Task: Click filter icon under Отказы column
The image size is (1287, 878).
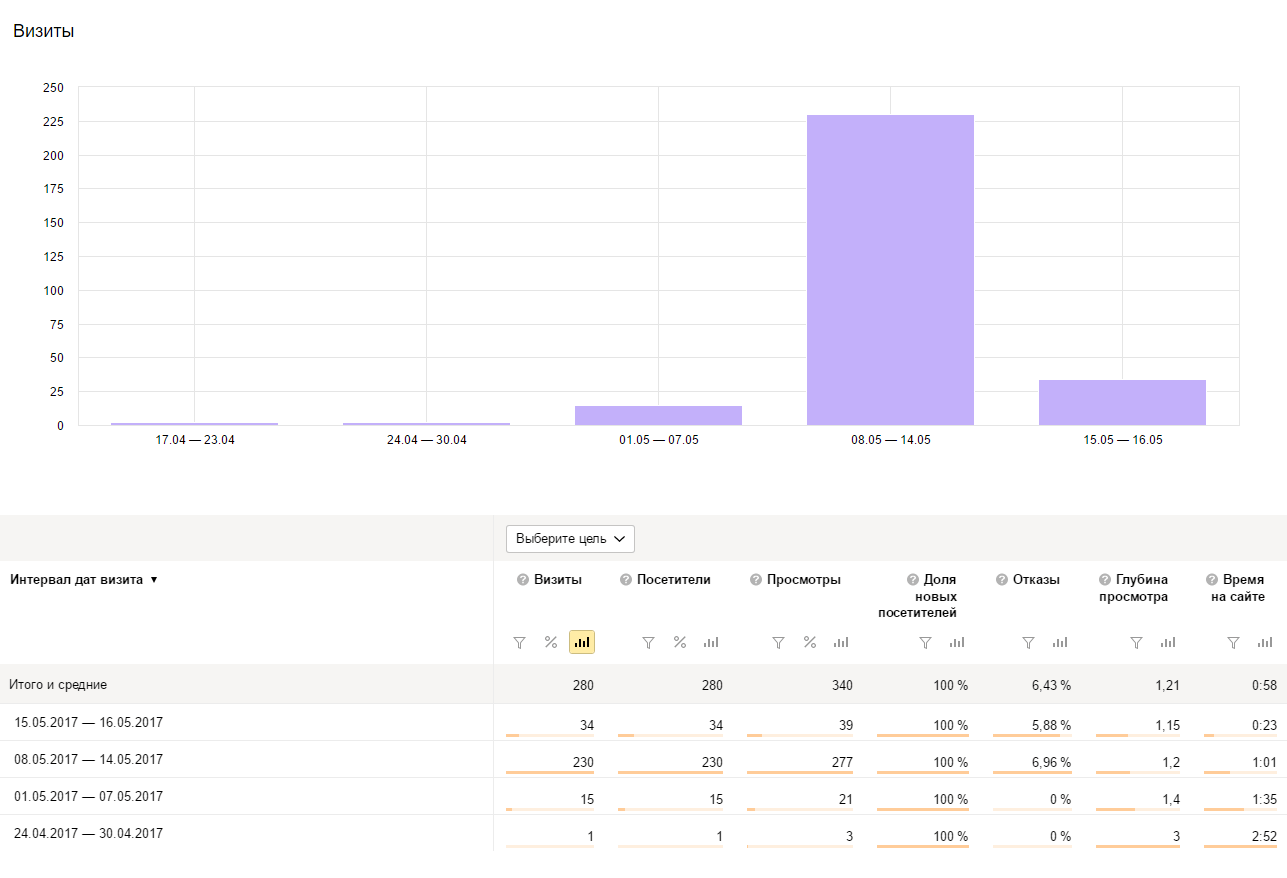Action: (1028, 642)
